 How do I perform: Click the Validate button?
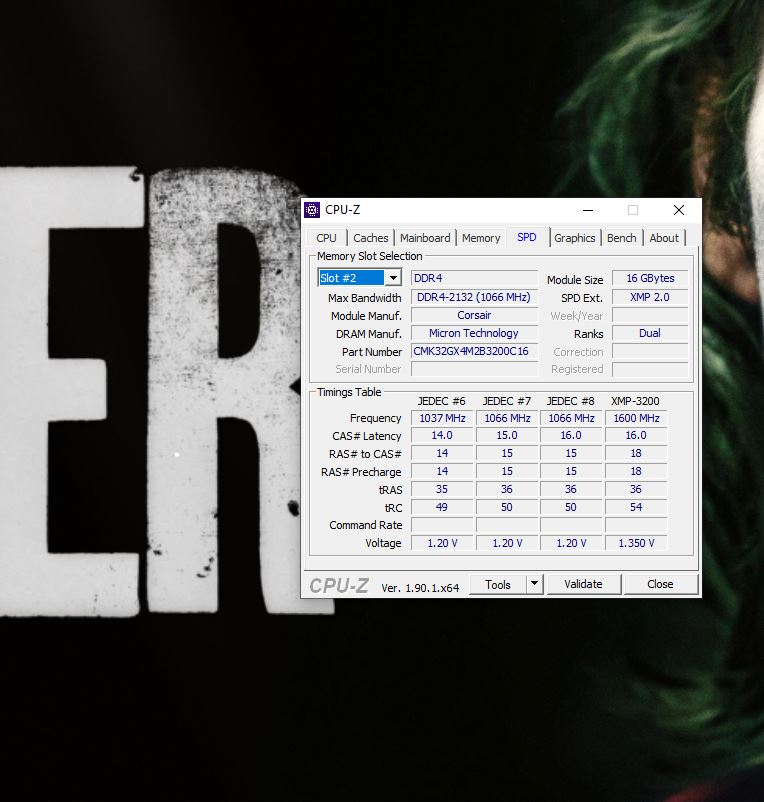[x=583, y=584]
